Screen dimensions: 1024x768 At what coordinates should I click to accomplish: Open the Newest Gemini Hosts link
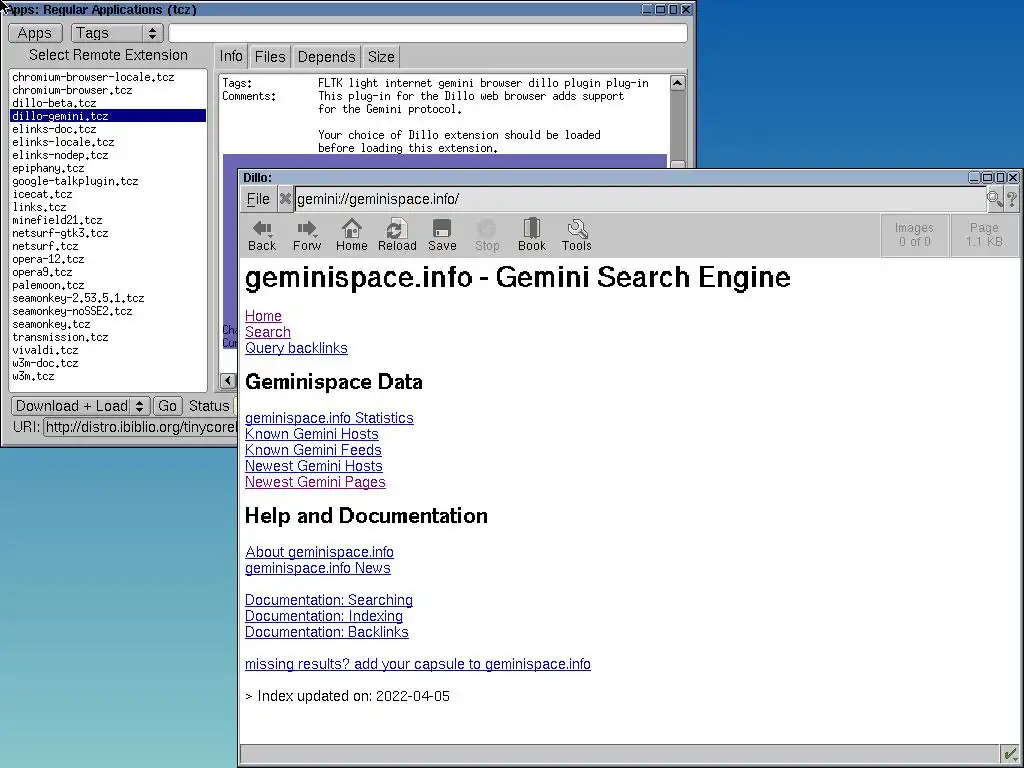coord(313,466)
